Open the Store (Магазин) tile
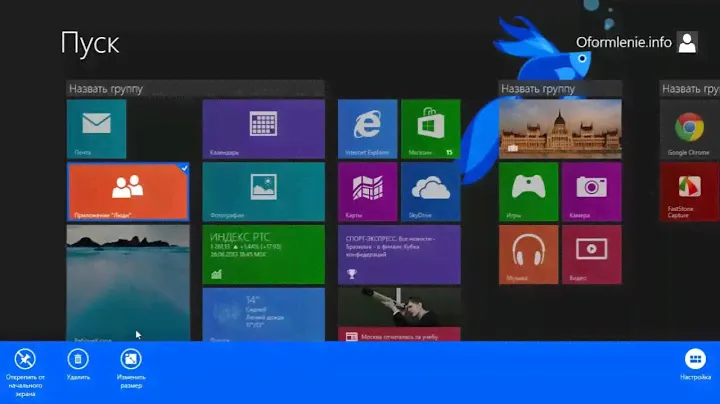The height and width of the screenshot is (404, 720). click(430, 128)
